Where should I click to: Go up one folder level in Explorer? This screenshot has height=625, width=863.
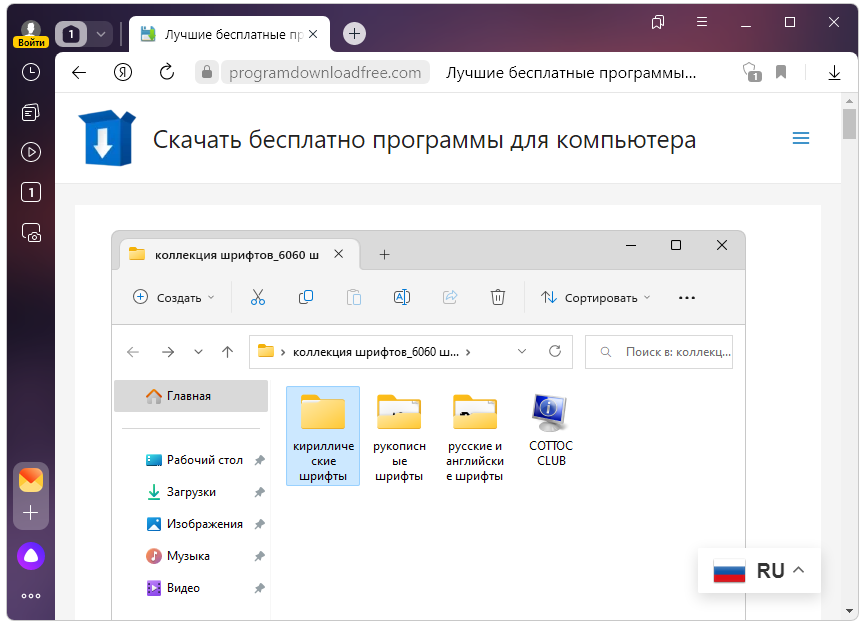coord(227,352)
